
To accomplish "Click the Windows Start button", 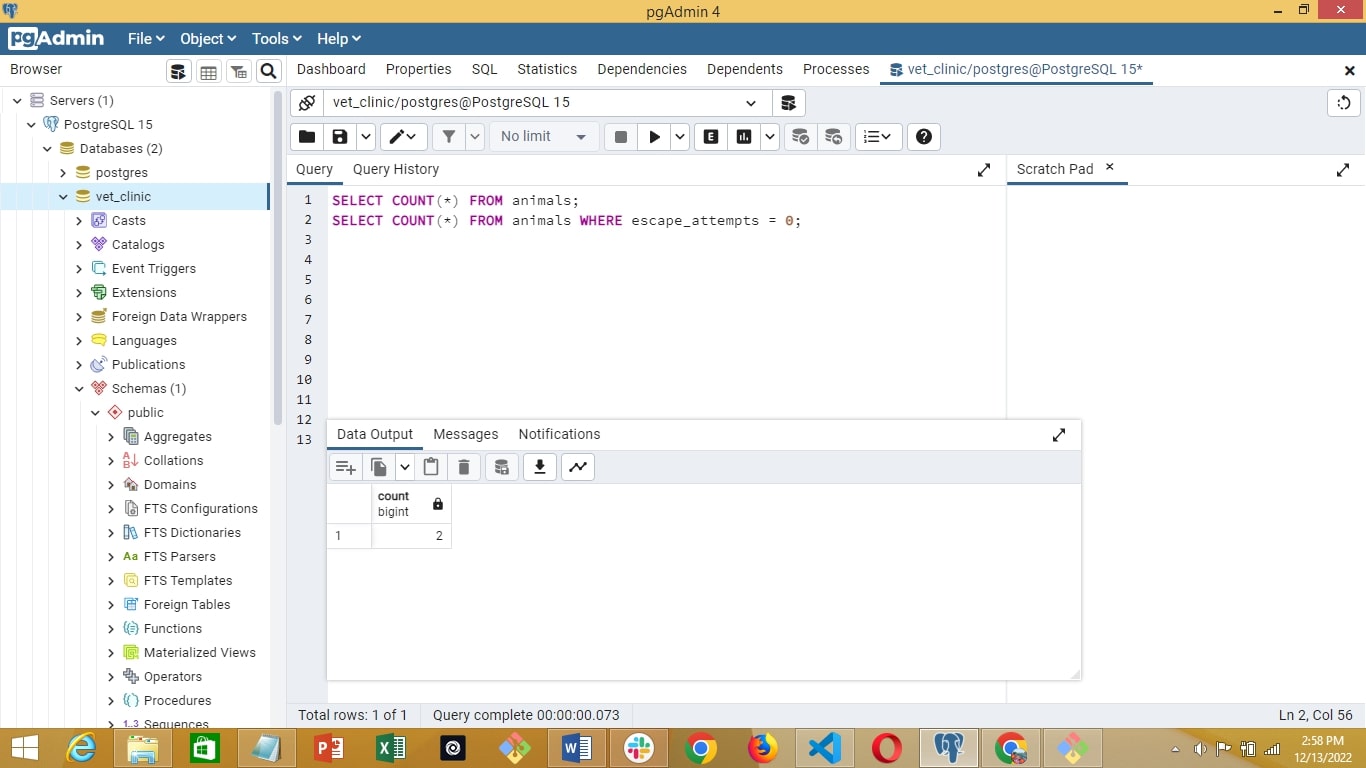I will 24,748.
